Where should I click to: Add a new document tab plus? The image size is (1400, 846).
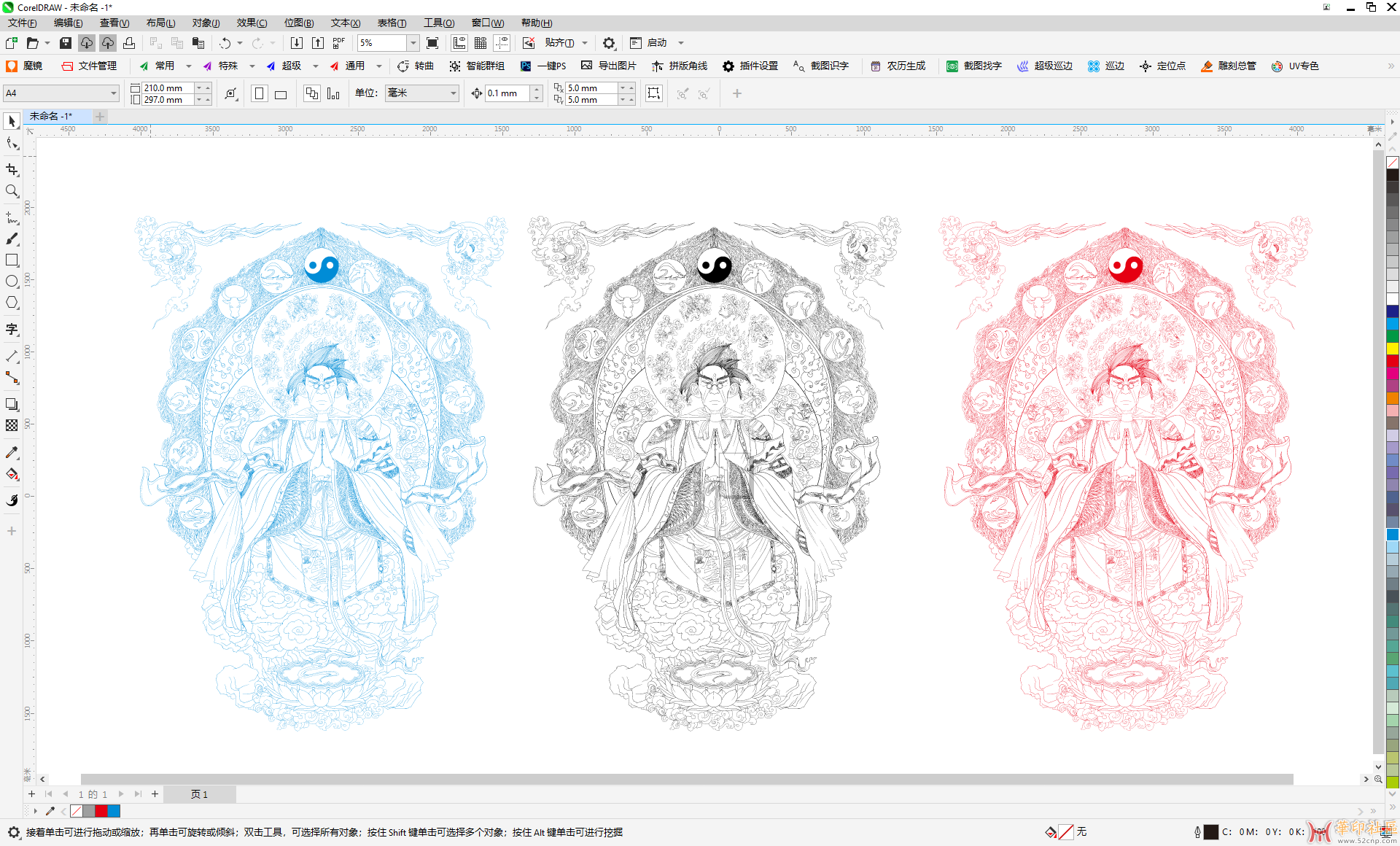coord(100,116)
